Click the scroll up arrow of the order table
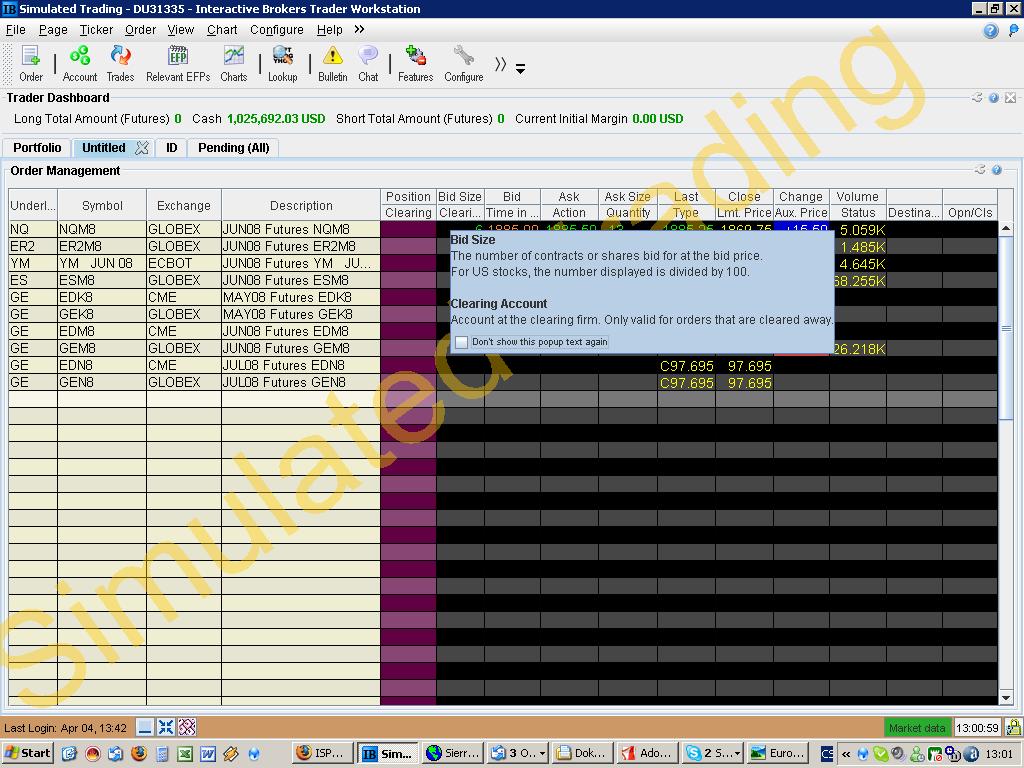 [1006, 229]
